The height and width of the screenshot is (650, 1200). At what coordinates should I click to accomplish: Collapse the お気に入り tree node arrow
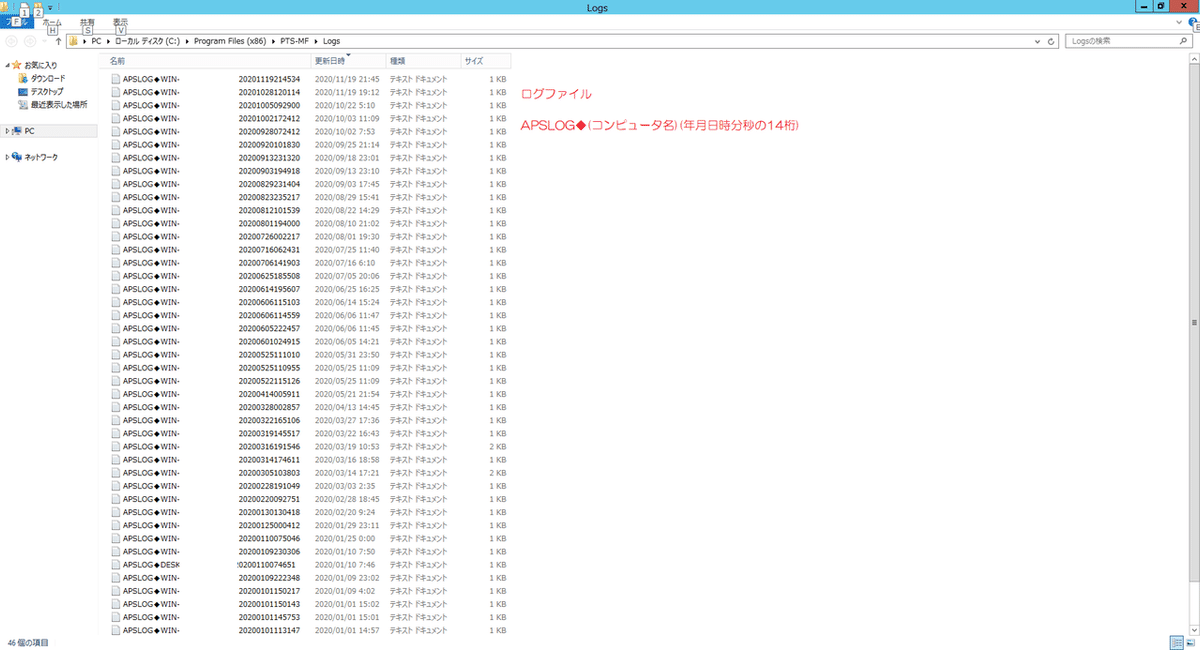tap(7, 65)
